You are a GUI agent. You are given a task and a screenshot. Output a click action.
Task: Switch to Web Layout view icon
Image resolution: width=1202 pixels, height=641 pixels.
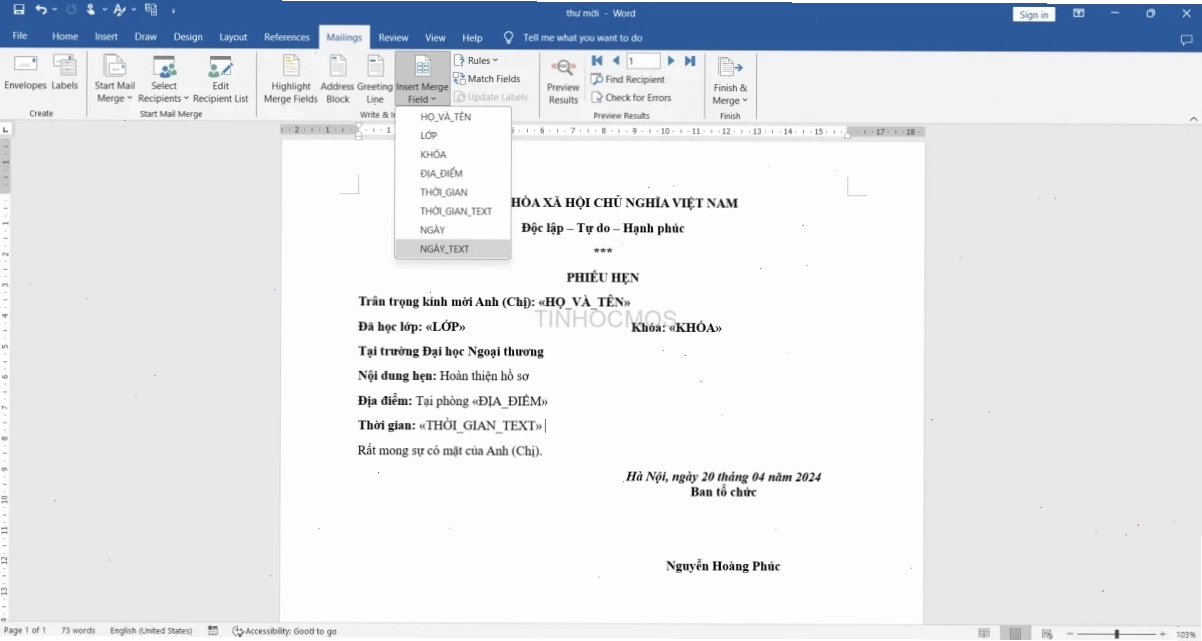[1047, 632]
